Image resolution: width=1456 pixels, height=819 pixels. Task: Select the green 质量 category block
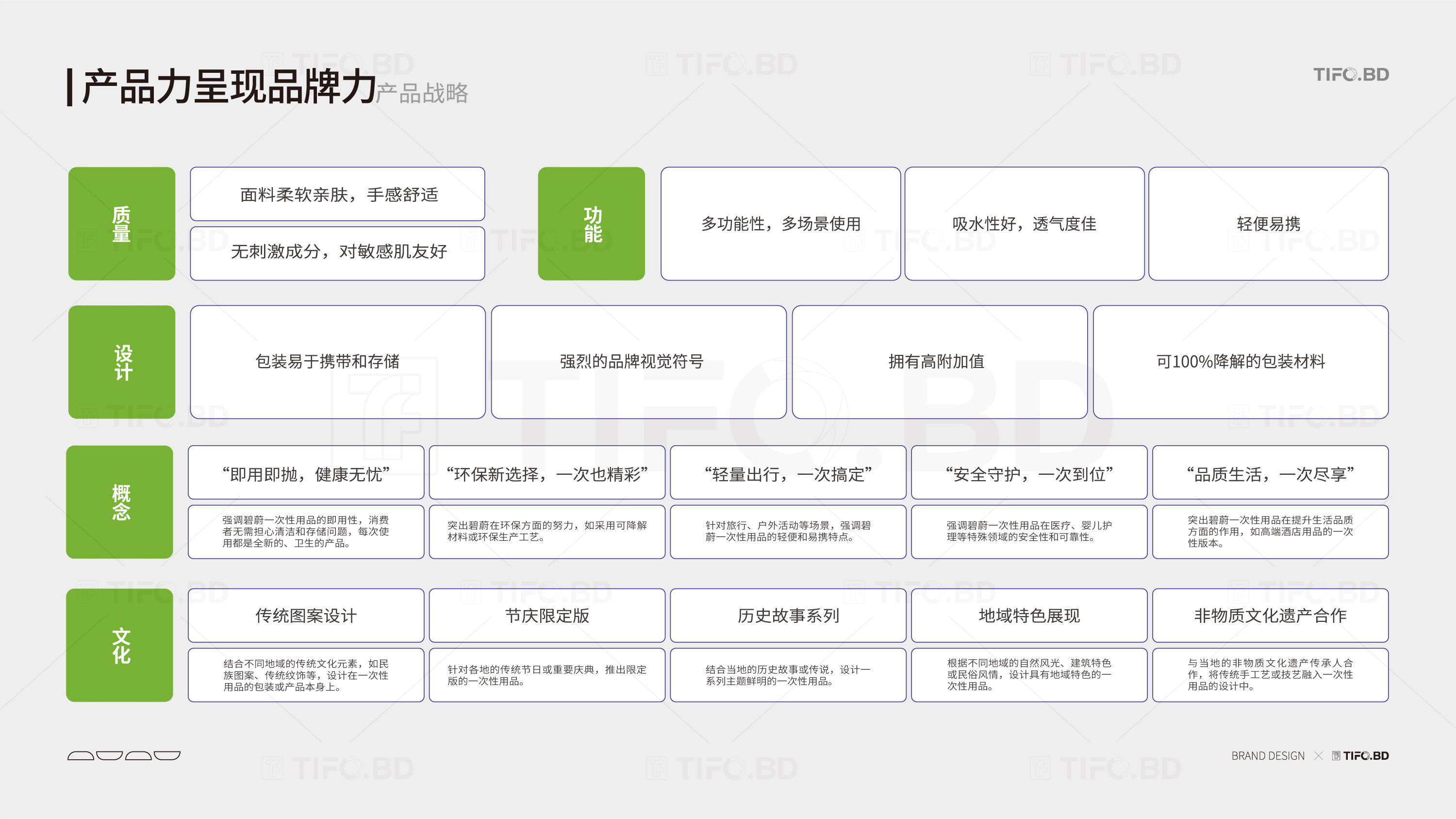tap(121, 224)
